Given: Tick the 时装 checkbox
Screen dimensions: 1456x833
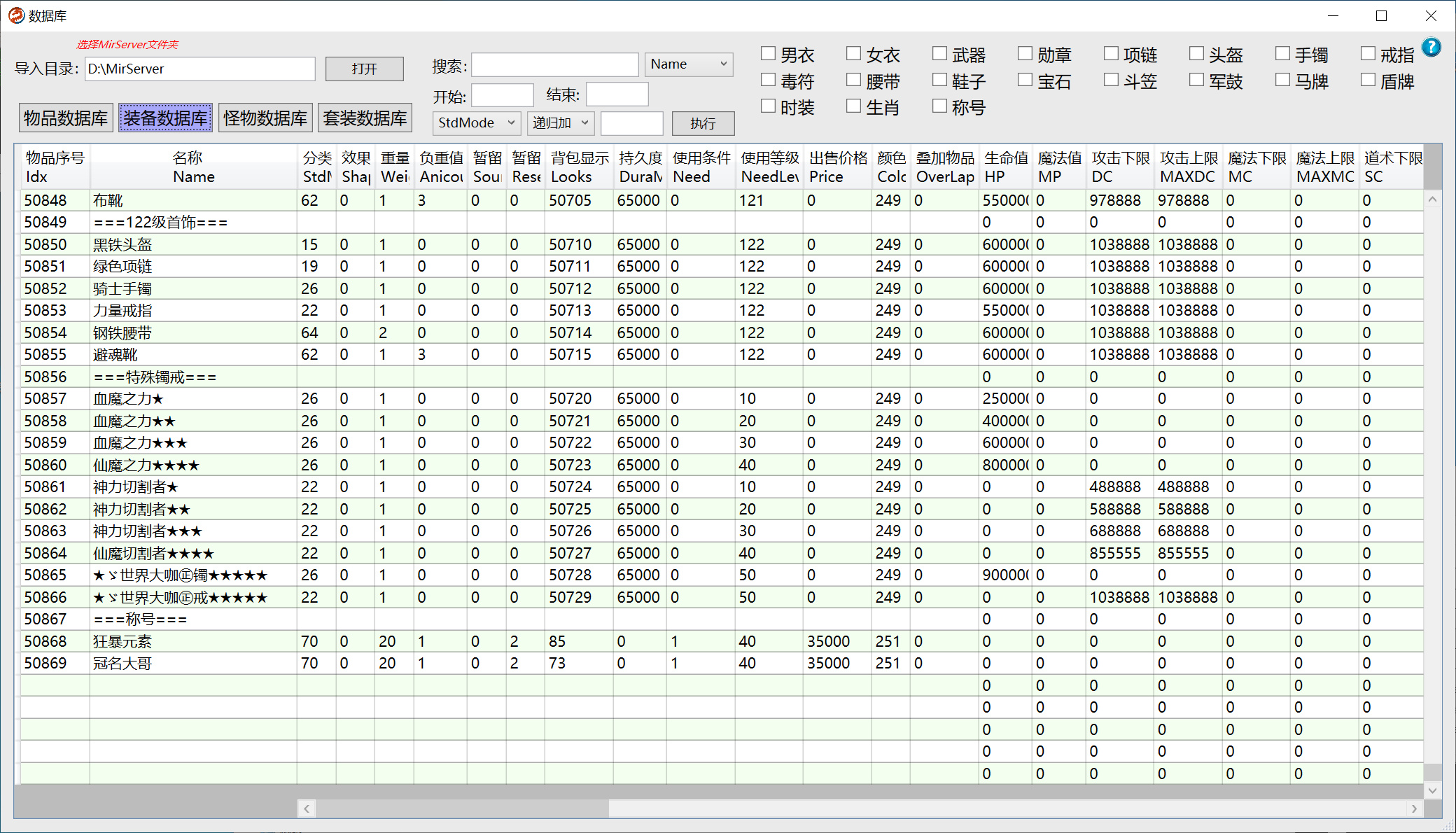Looking at the screenshot, I should (x=768, y=106).
